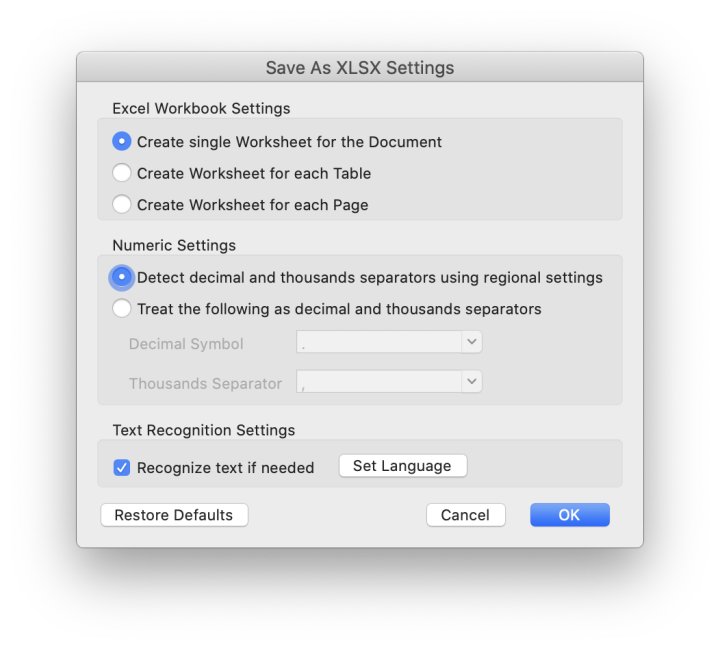Click the Excel Workbook Settings heading
720x649 pixels.
(x=201, y=108)
